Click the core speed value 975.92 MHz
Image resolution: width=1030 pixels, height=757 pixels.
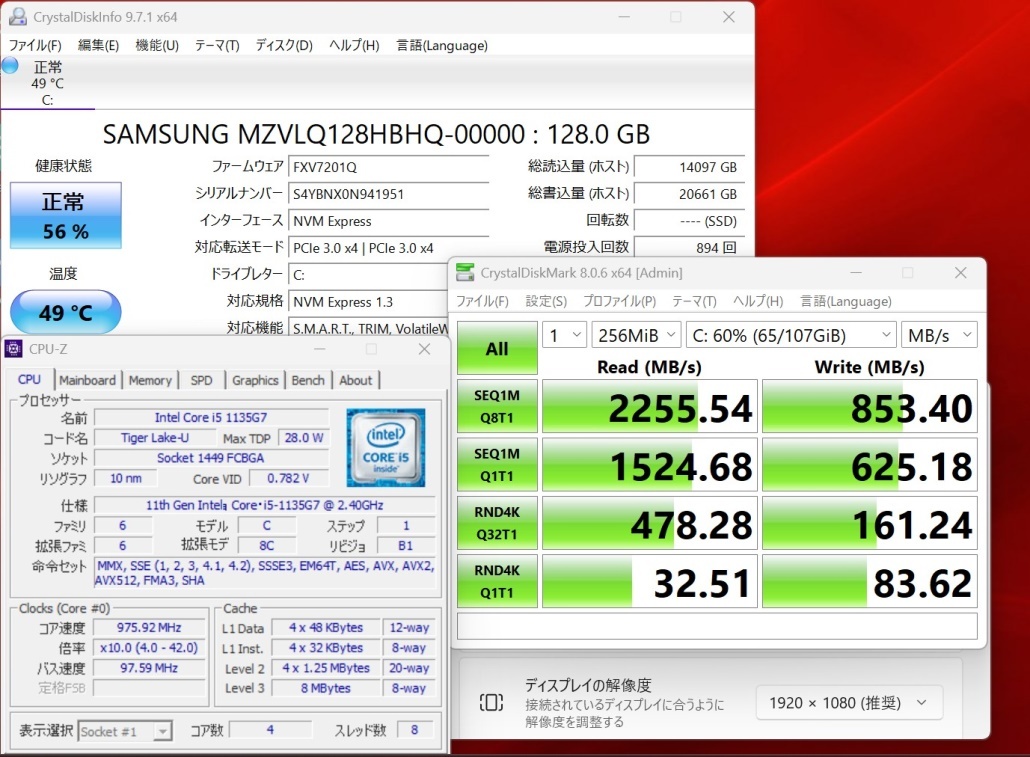point(149,628)
